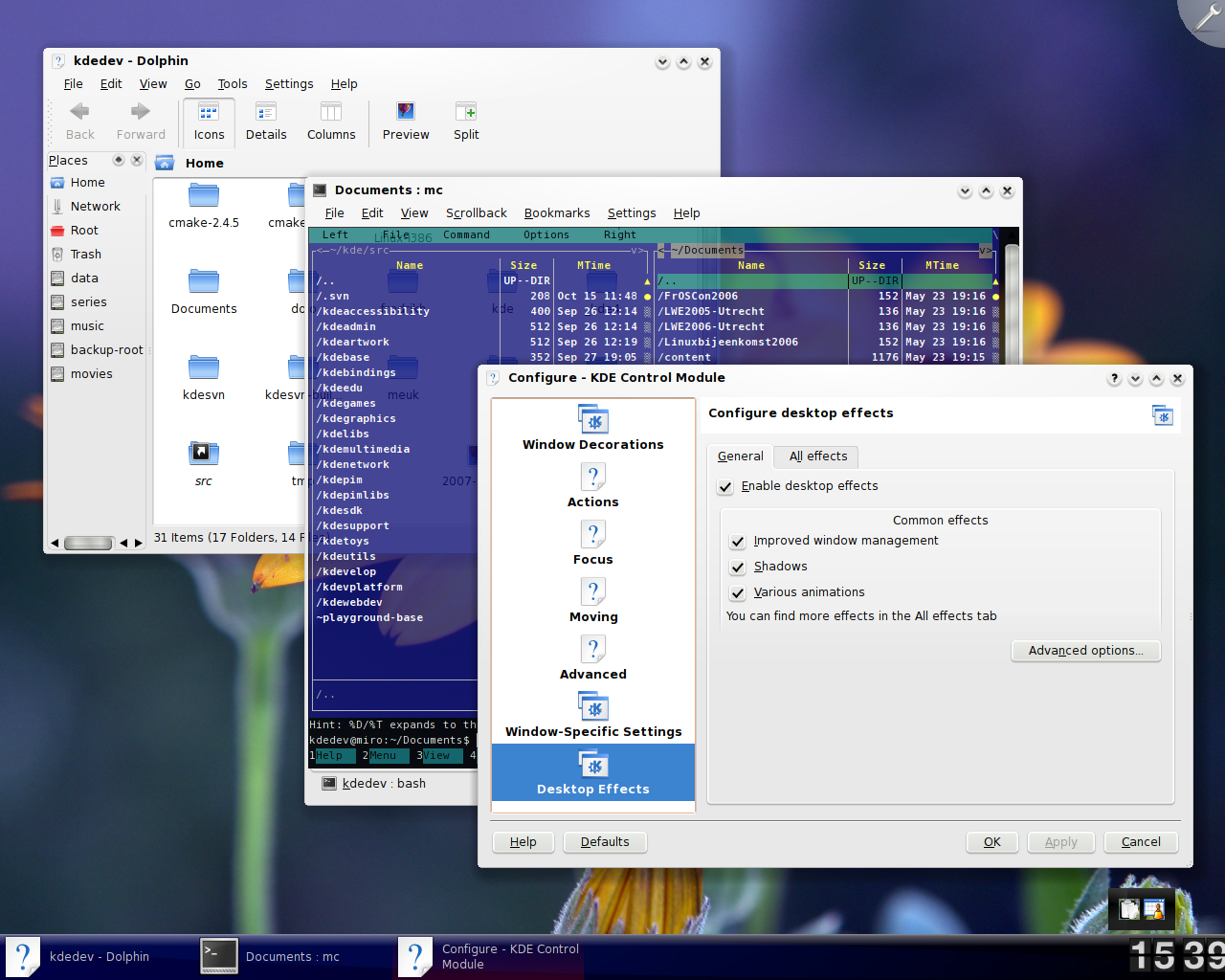Click the Places panel lock/configure icon

click(x=119, y=160)
